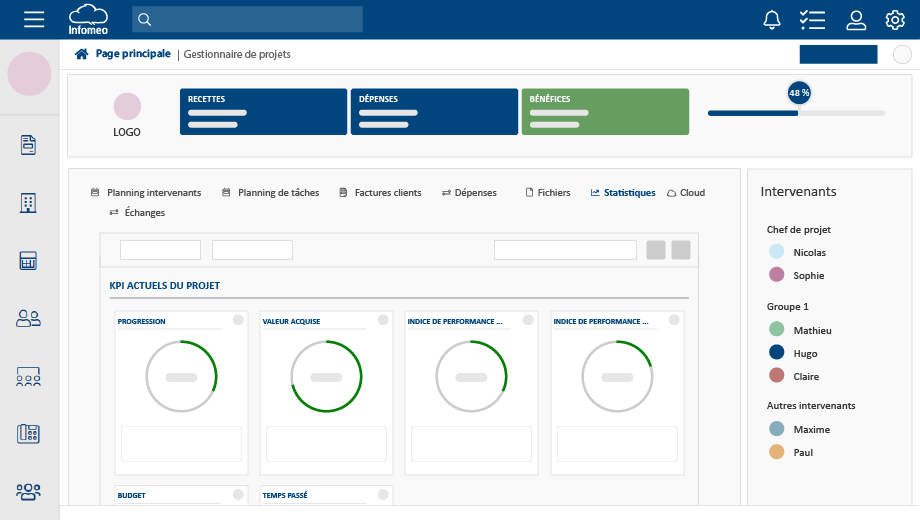920x520 pixels.
Task: Open the meeting room sidebar icon
Action: (x=28, y=376)
